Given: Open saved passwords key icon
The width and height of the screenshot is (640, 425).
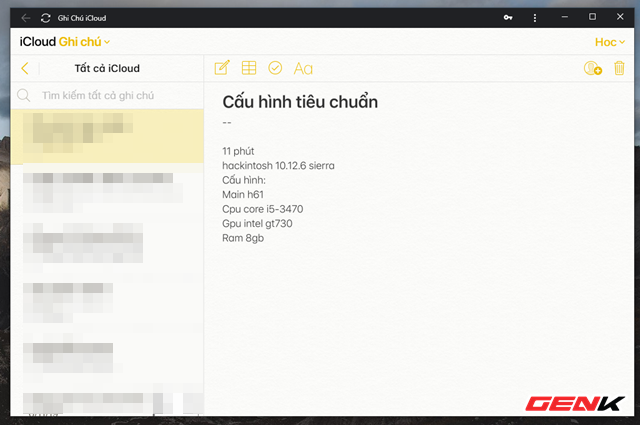Looking at the screenshot, I should point(508,18).
